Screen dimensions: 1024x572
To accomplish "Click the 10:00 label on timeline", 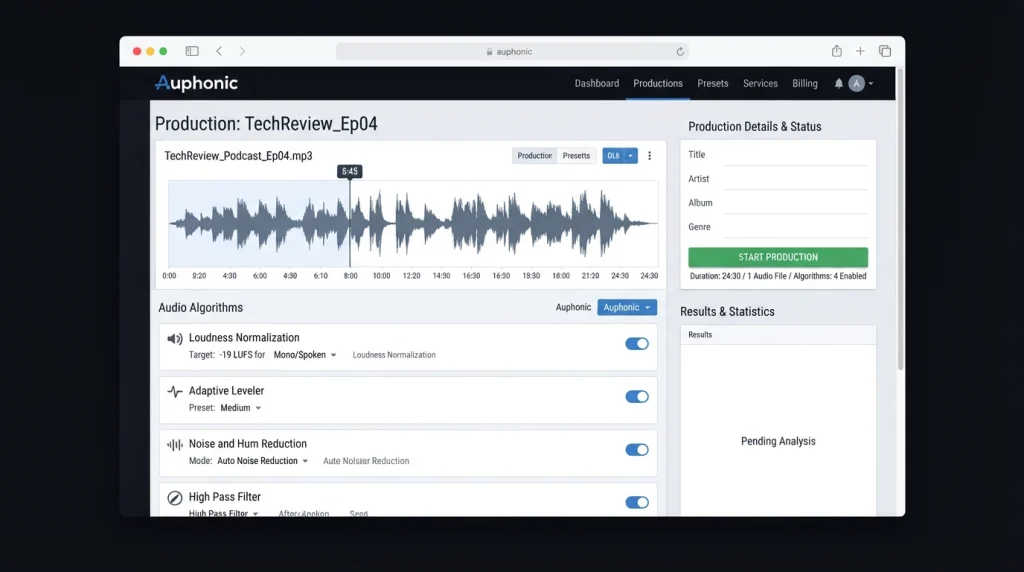I will coord(381,276).
